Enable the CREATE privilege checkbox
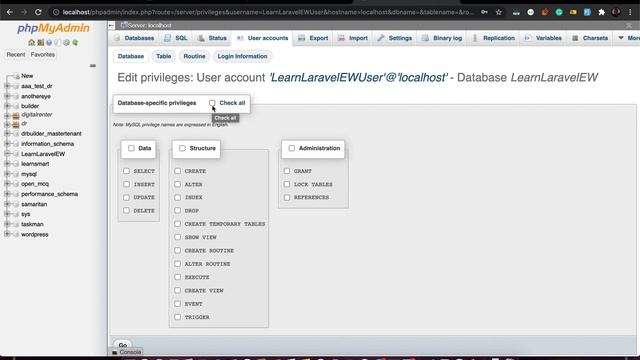640x360 pixels. click(x=178, y=171)
